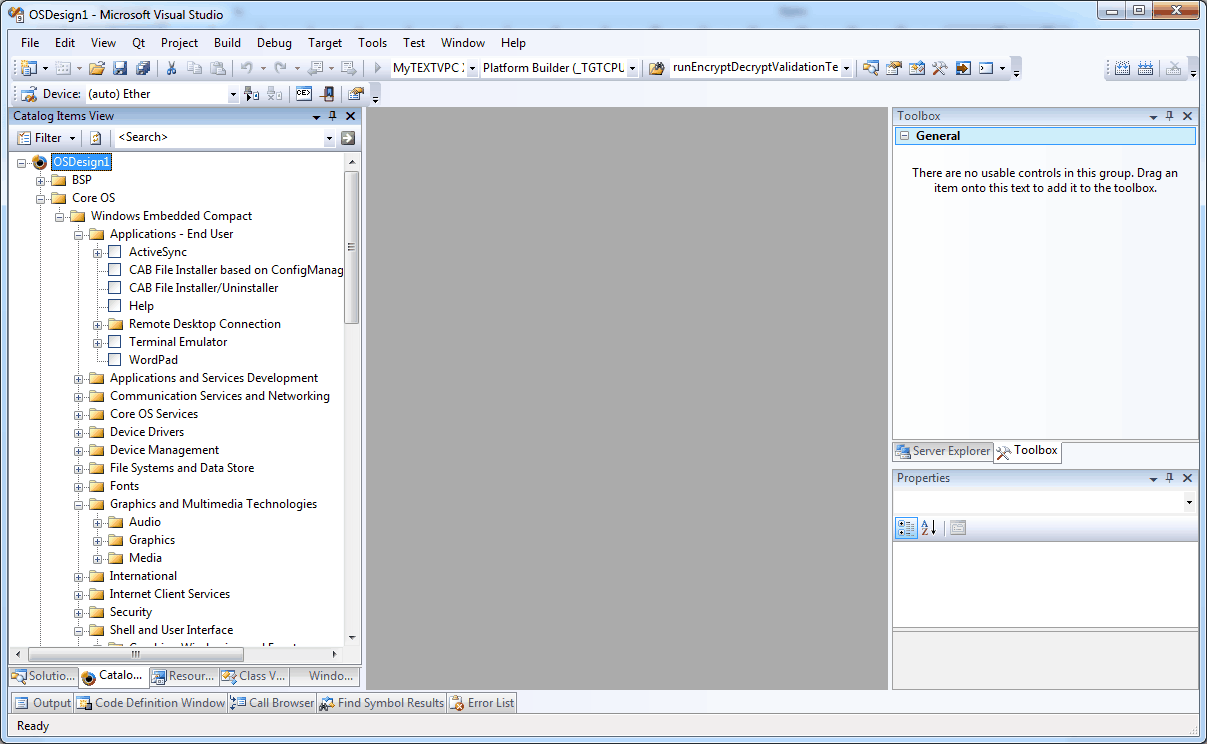Open the runEncryptDecryptValidationTe find dropdown
The height and width of the screenshot is (744, 1207).
point(847,68)
